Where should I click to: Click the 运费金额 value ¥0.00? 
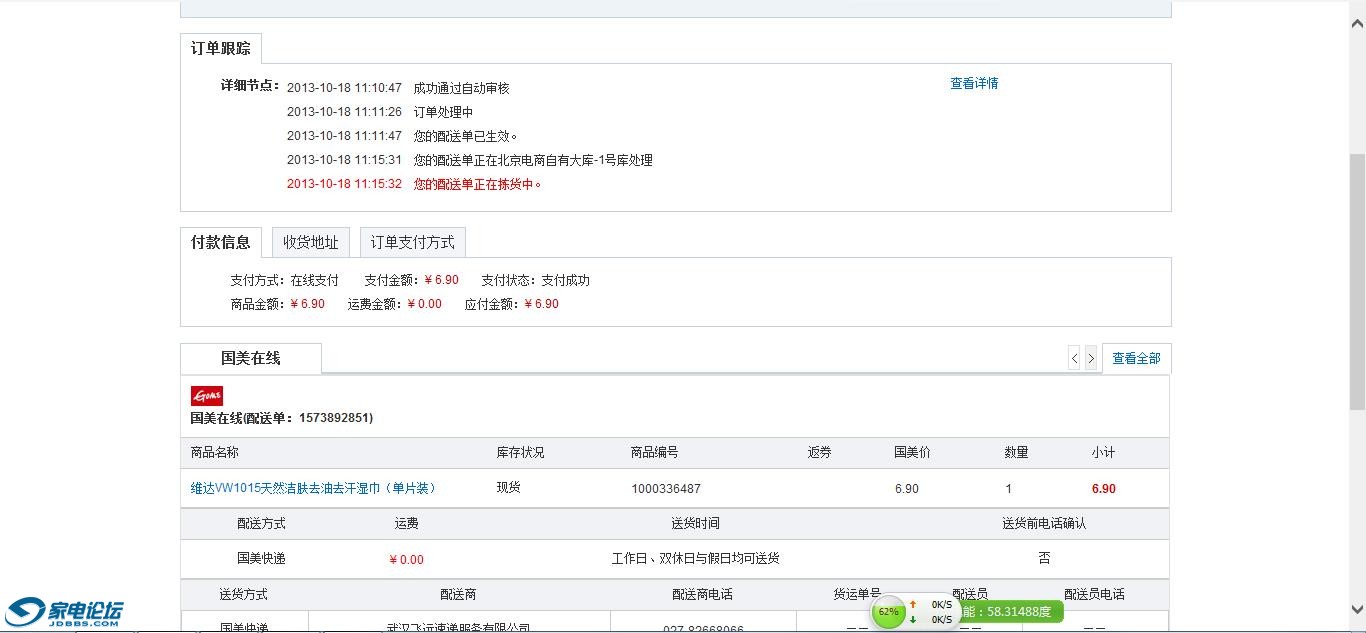click(425, 304)
